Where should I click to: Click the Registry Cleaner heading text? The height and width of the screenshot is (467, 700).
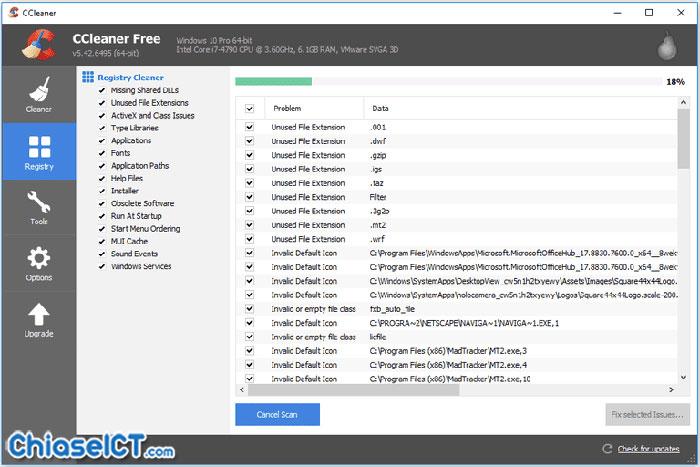[x=130, y=77]
